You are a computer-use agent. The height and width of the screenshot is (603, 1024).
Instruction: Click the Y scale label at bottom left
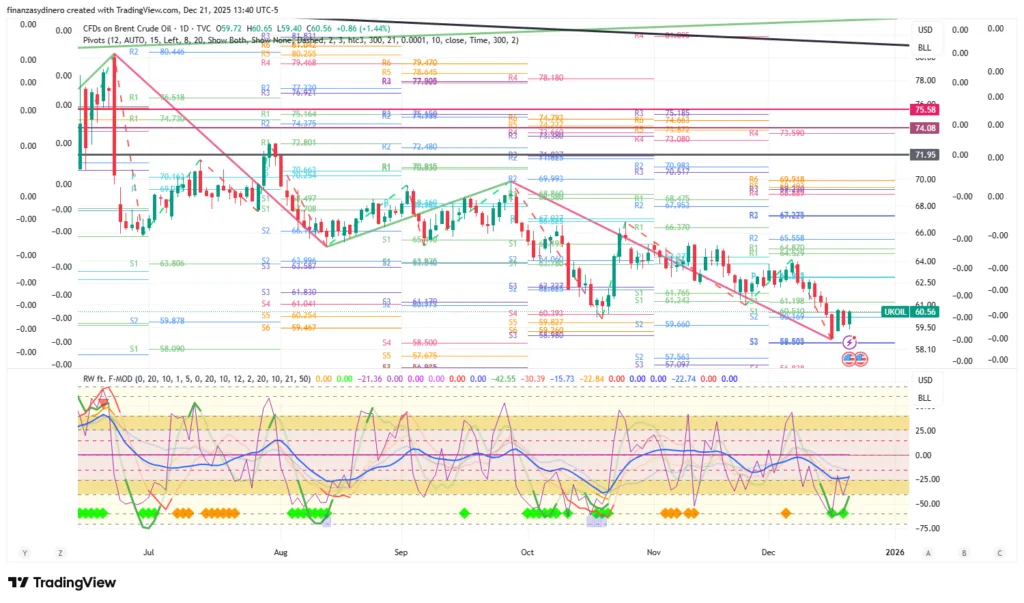22,552
